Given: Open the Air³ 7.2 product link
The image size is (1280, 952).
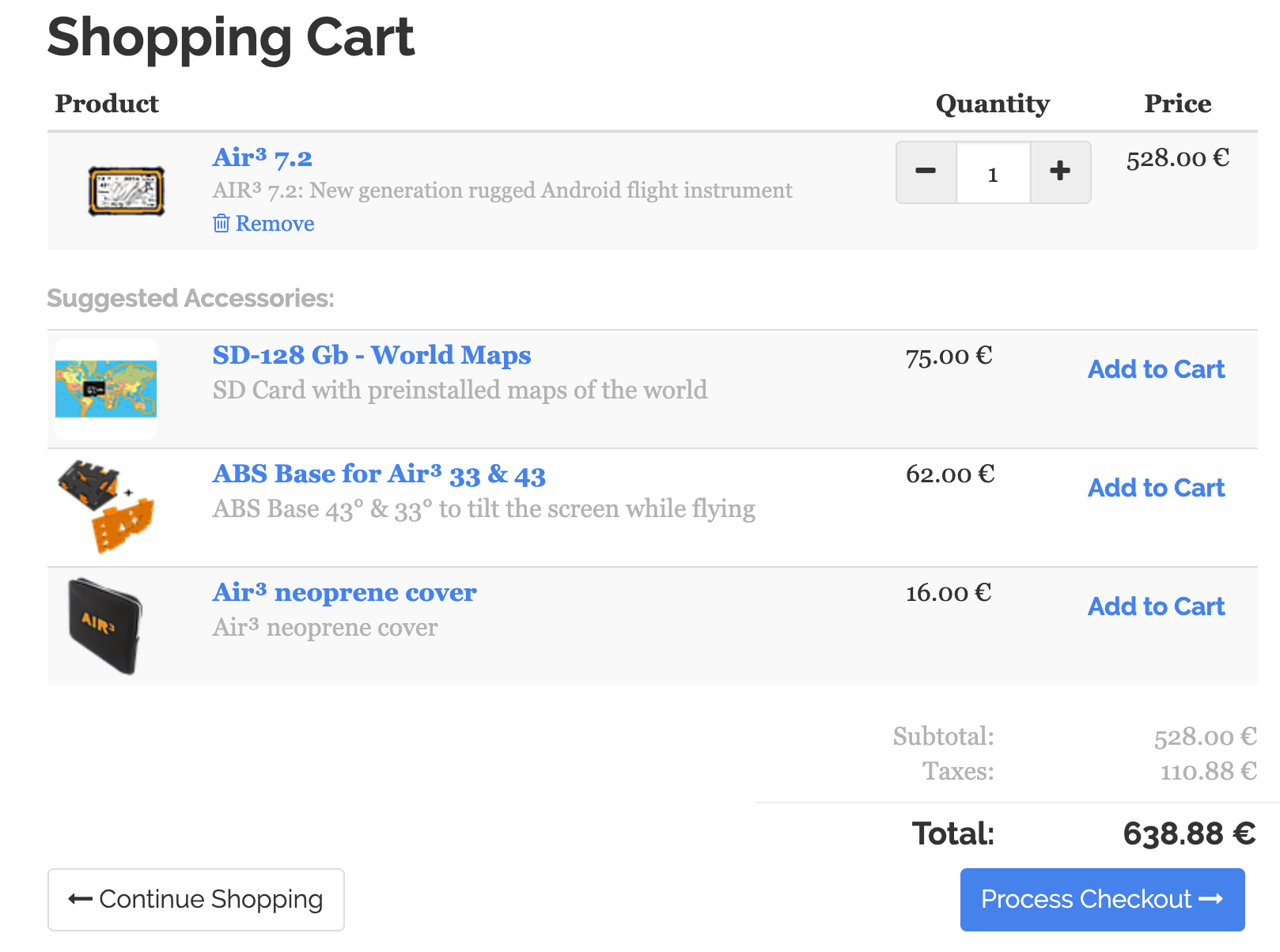Looking at the screenshot, I should click(263, 157).
